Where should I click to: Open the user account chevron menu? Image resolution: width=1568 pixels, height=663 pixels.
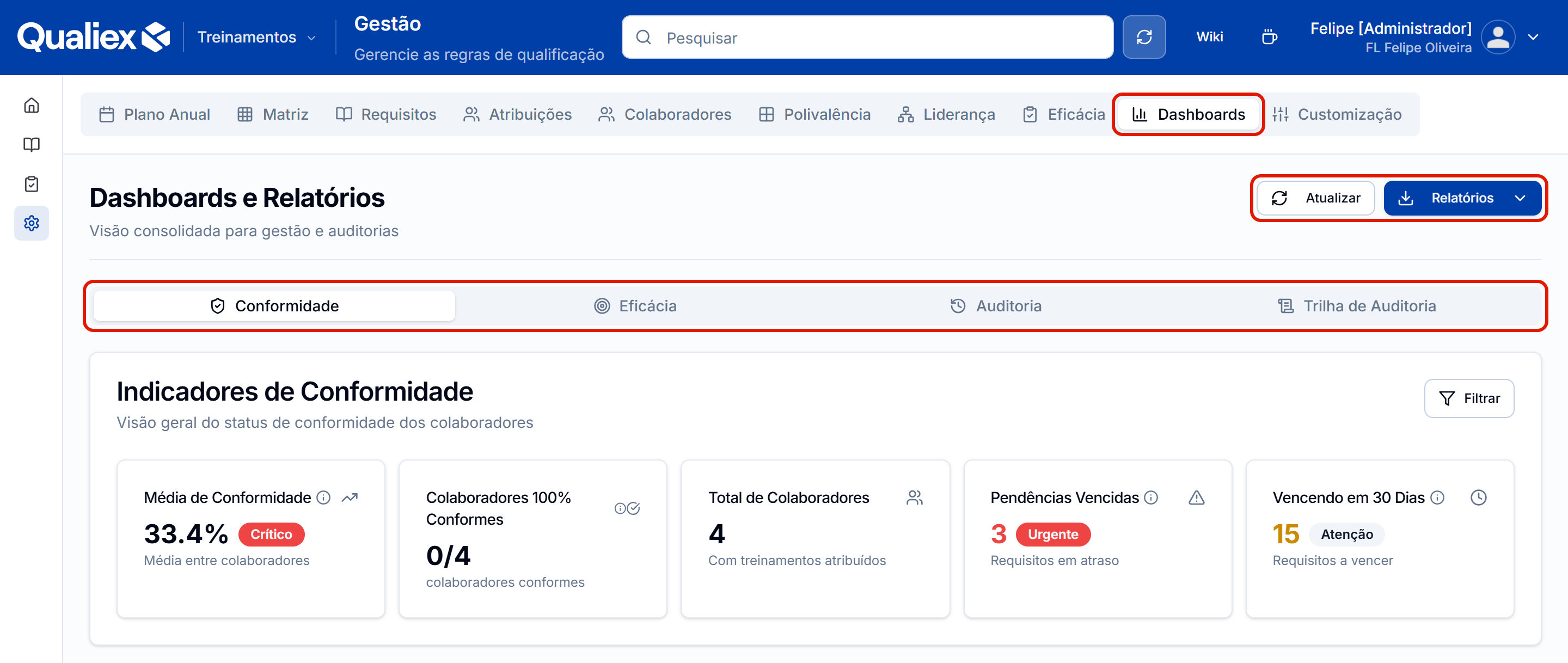pos(1533,37)
